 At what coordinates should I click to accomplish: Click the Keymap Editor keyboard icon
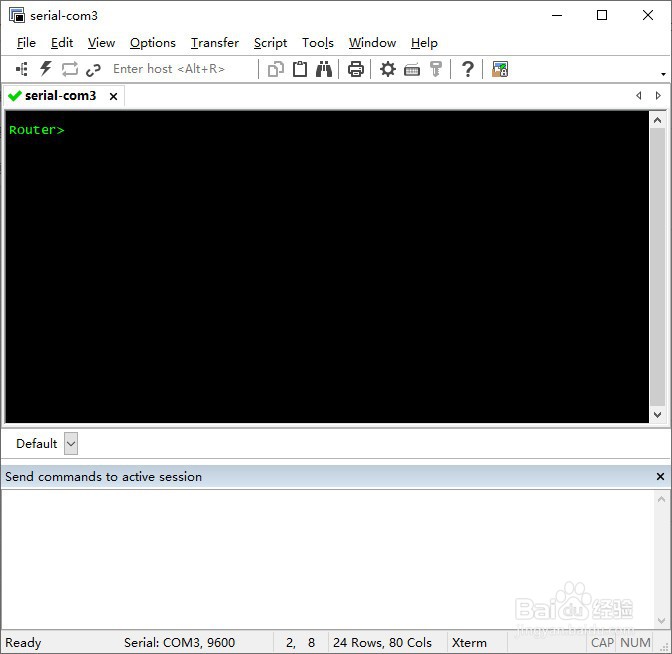pyautogui.click(x=412, y=69)
